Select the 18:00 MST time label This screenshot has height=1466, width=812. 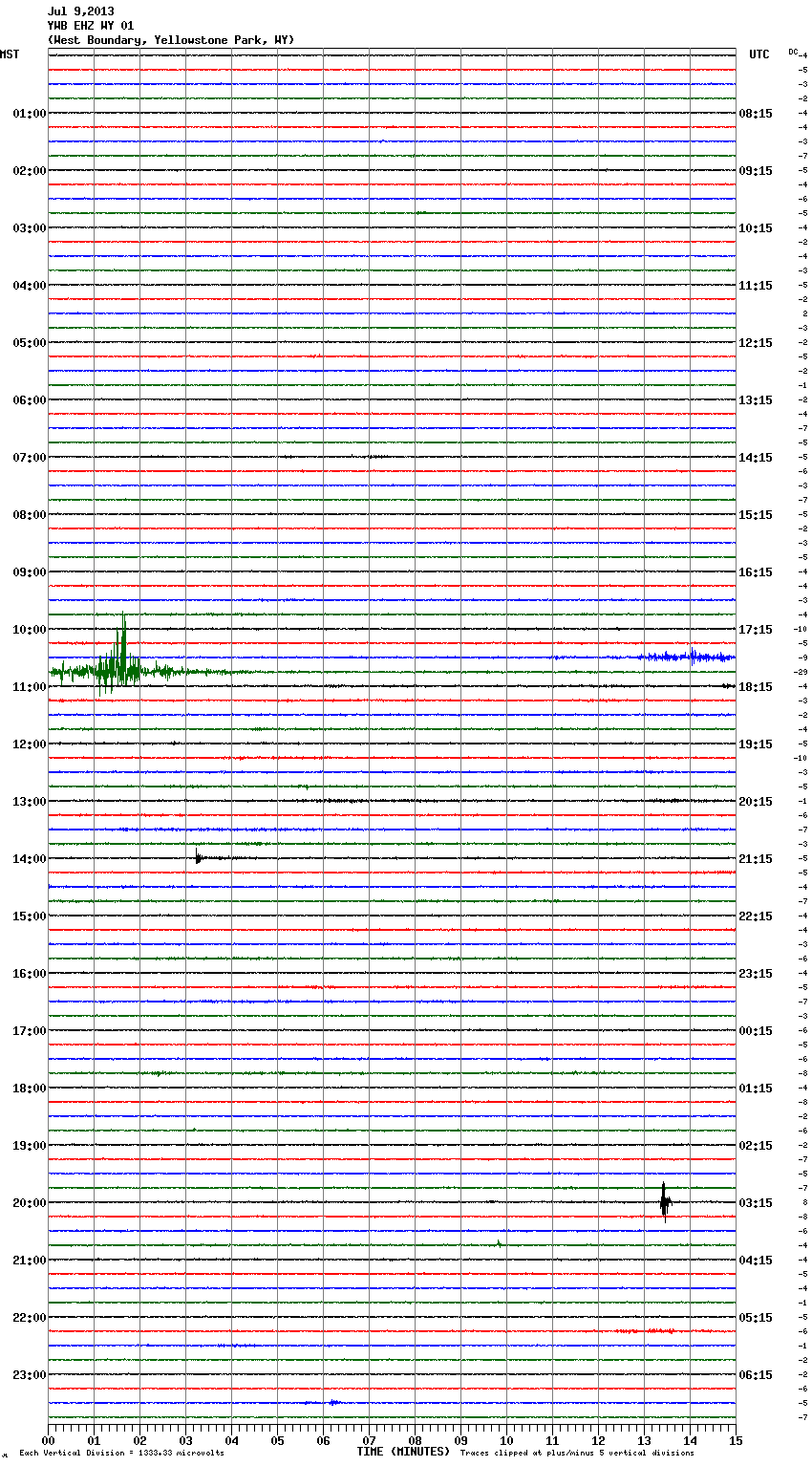tap(29, 1089)
